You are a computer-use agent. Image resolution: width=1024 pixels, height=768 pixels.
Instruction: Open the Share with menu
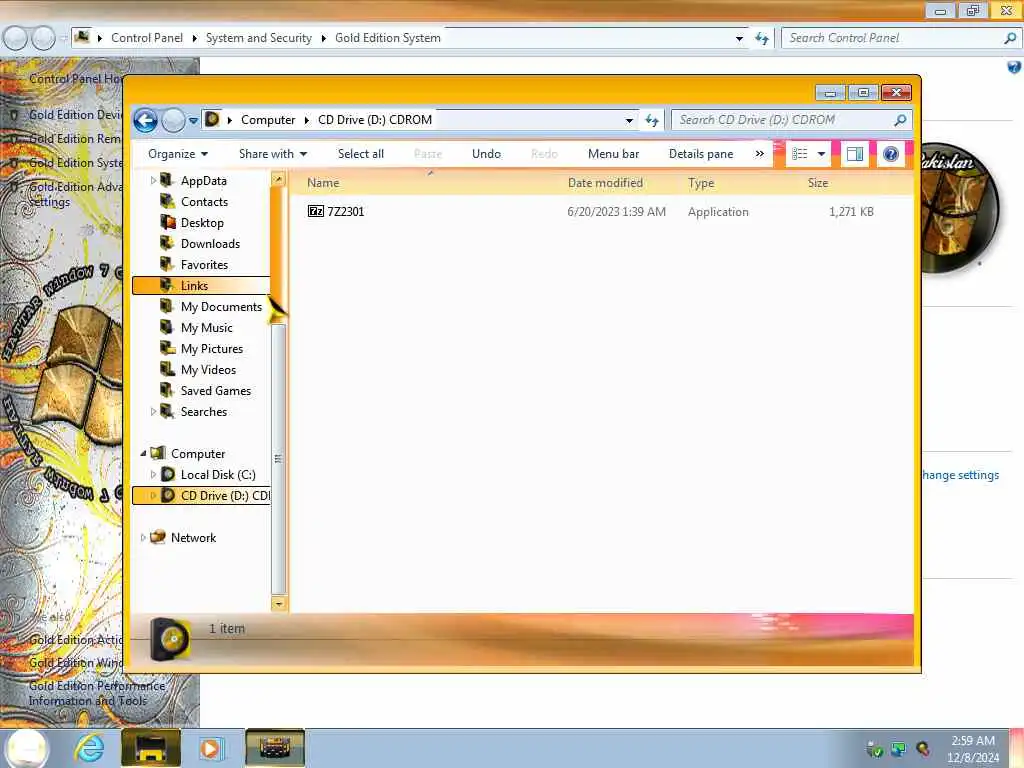pyautogui.click(x=272, y=154)
